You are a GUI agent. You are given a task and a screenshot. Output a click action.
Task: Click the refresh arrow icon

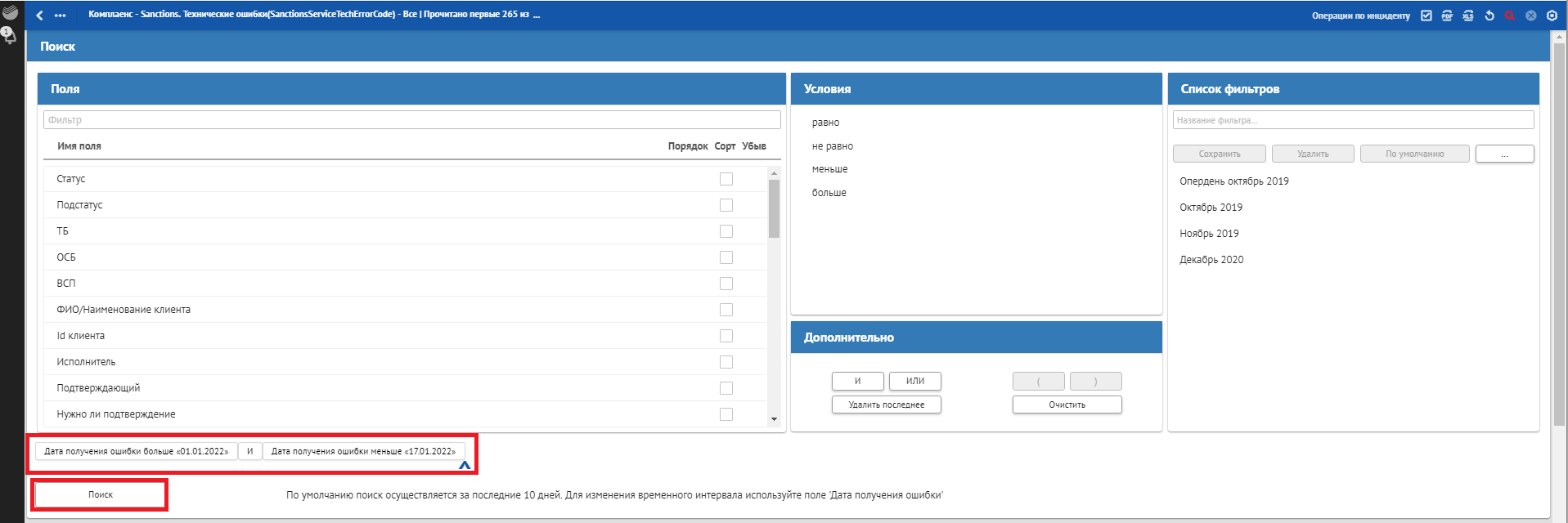[1489, 16]
